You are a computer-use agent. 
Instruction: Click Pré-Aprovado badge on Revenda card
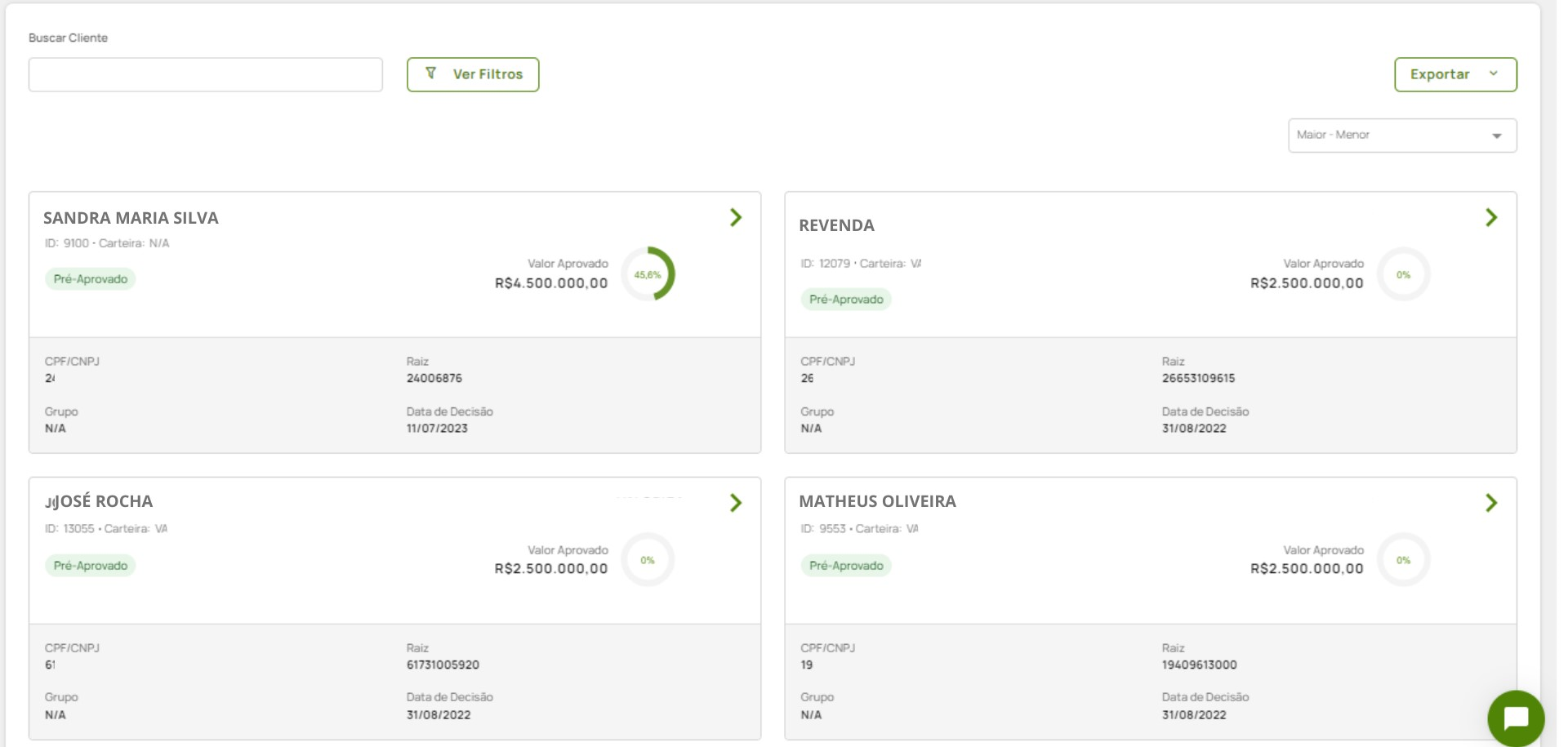(846, 300)
